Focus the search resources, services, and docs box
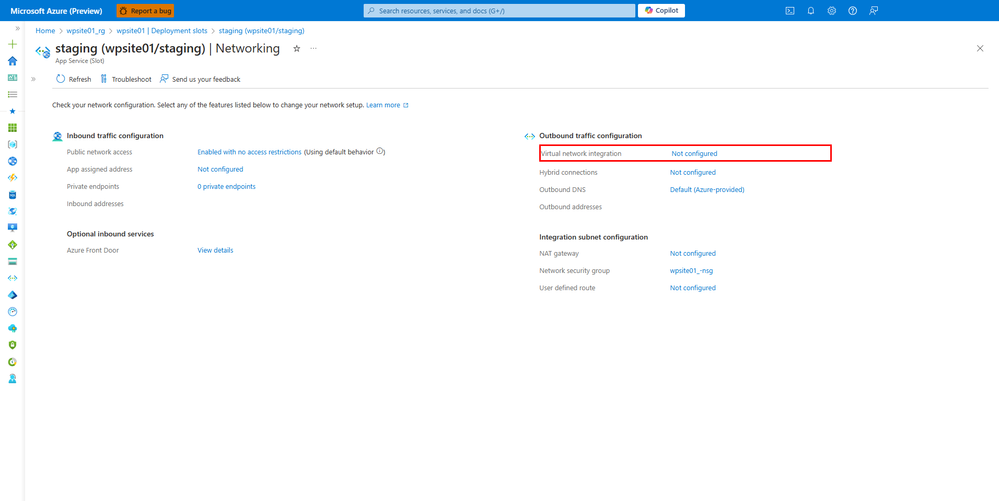Image resolution: width=999 pixels, height=501 pixels. click(x=500, y=11)
